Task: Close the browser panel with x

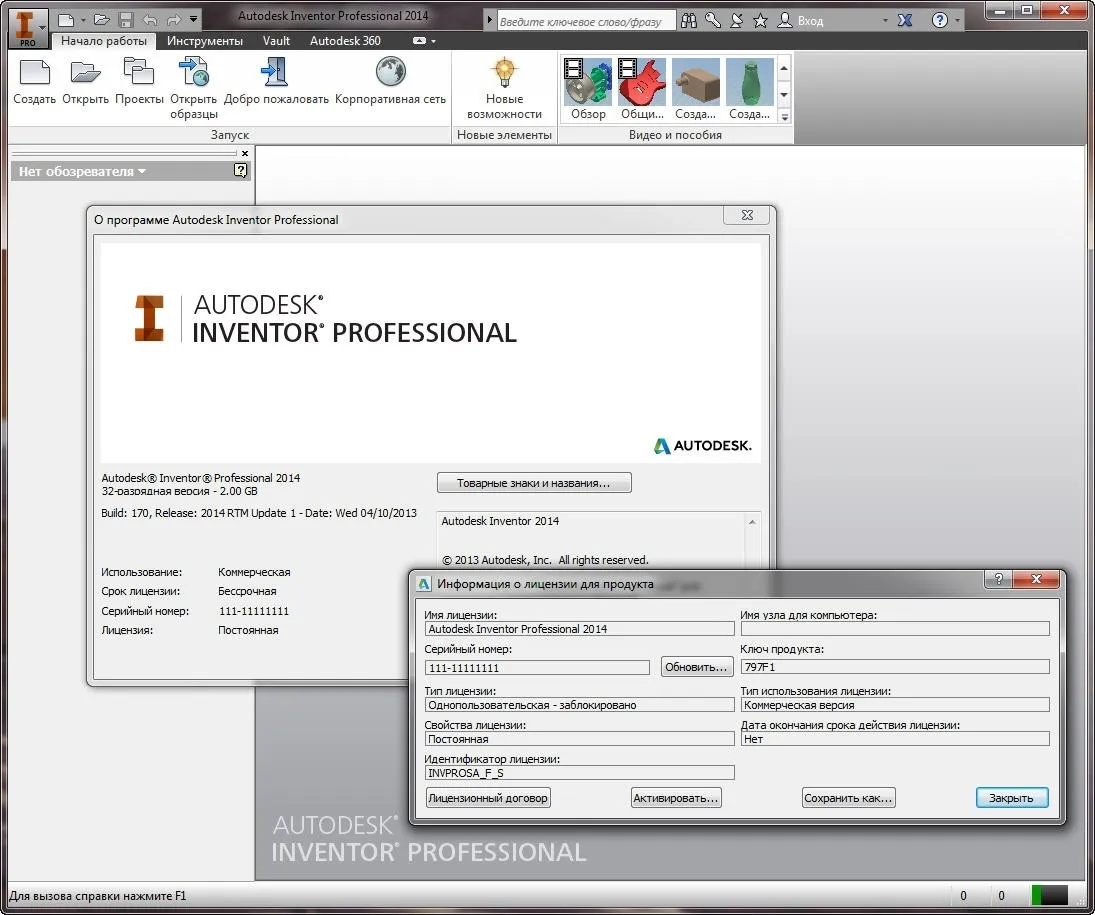Action: click(244, 153)
